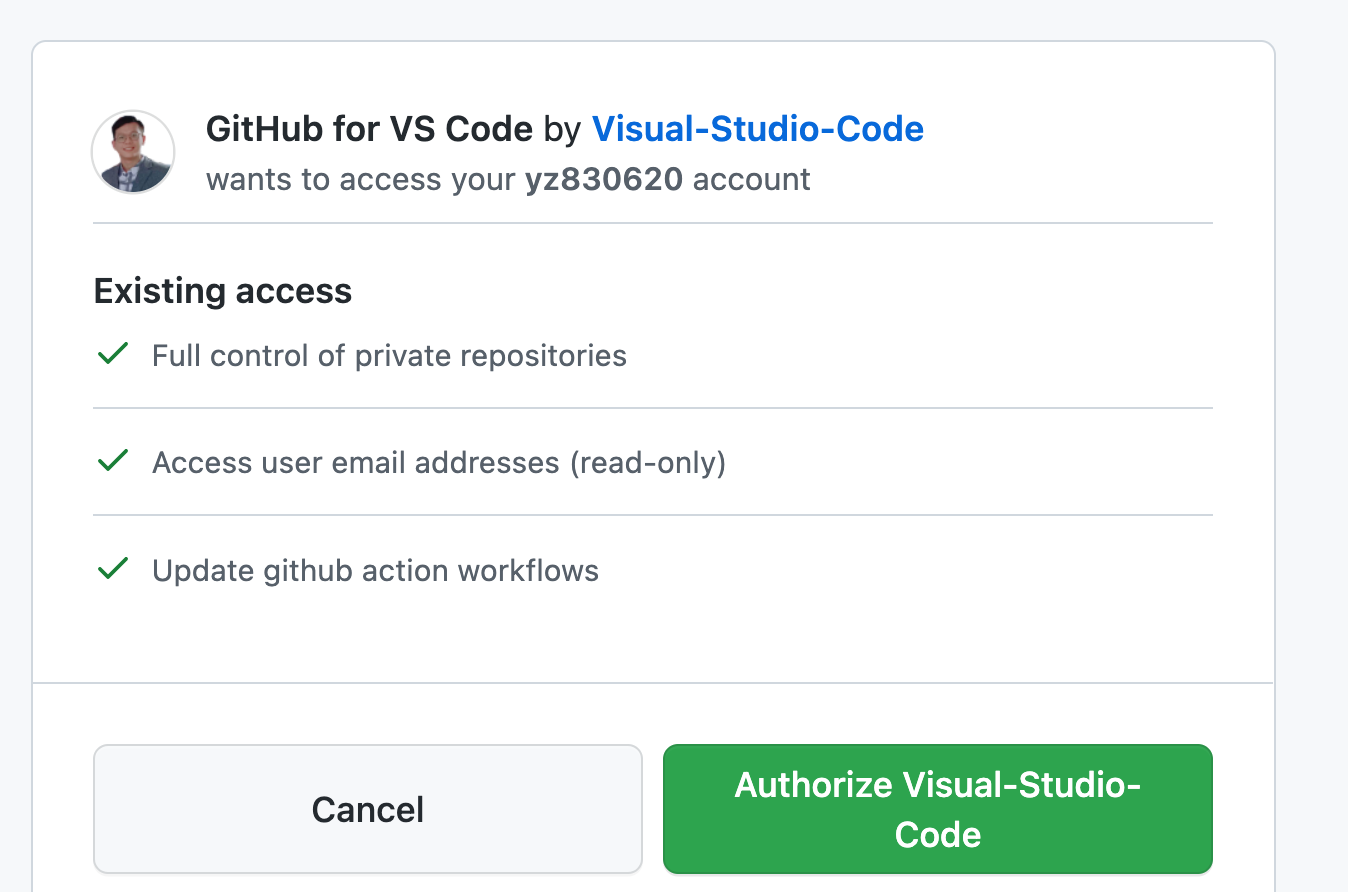The height and width of the screenshot is (892, 1348).
Task: Select Full control of private repositories entry
Action: (389, 356)
